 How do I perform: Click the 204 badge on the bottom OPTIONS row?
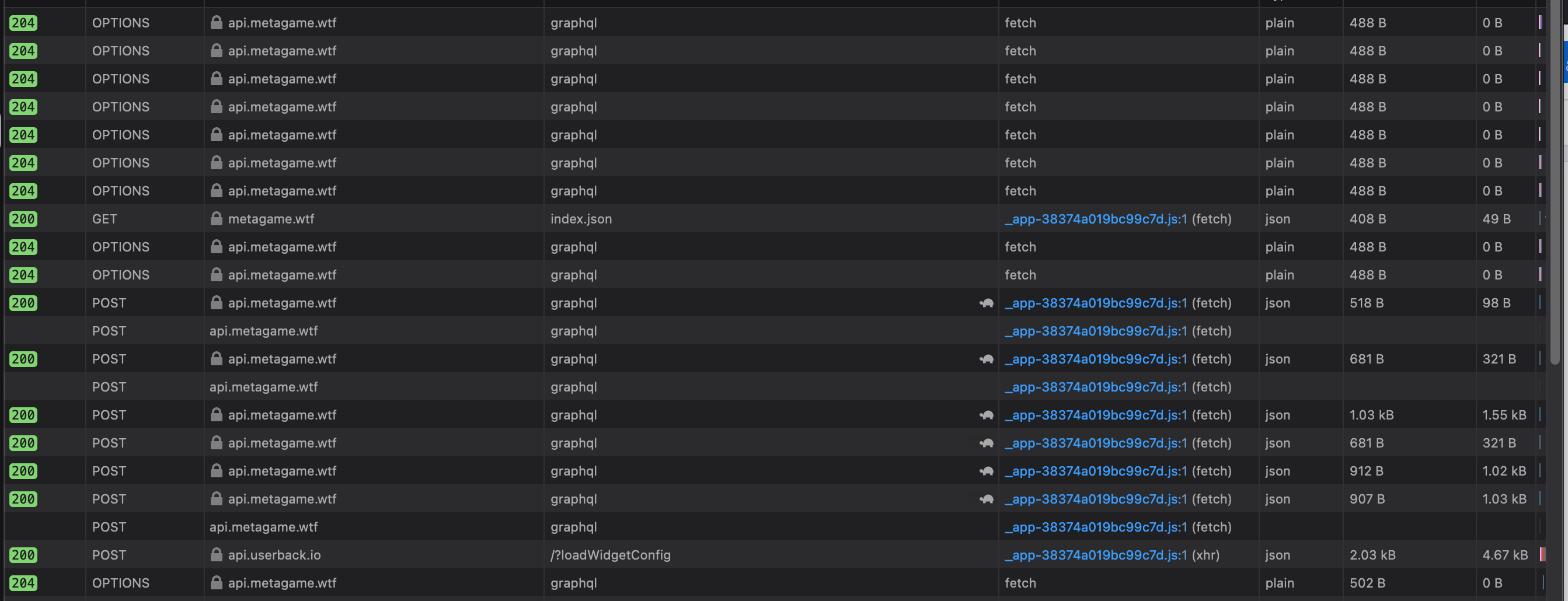point(23,583)
